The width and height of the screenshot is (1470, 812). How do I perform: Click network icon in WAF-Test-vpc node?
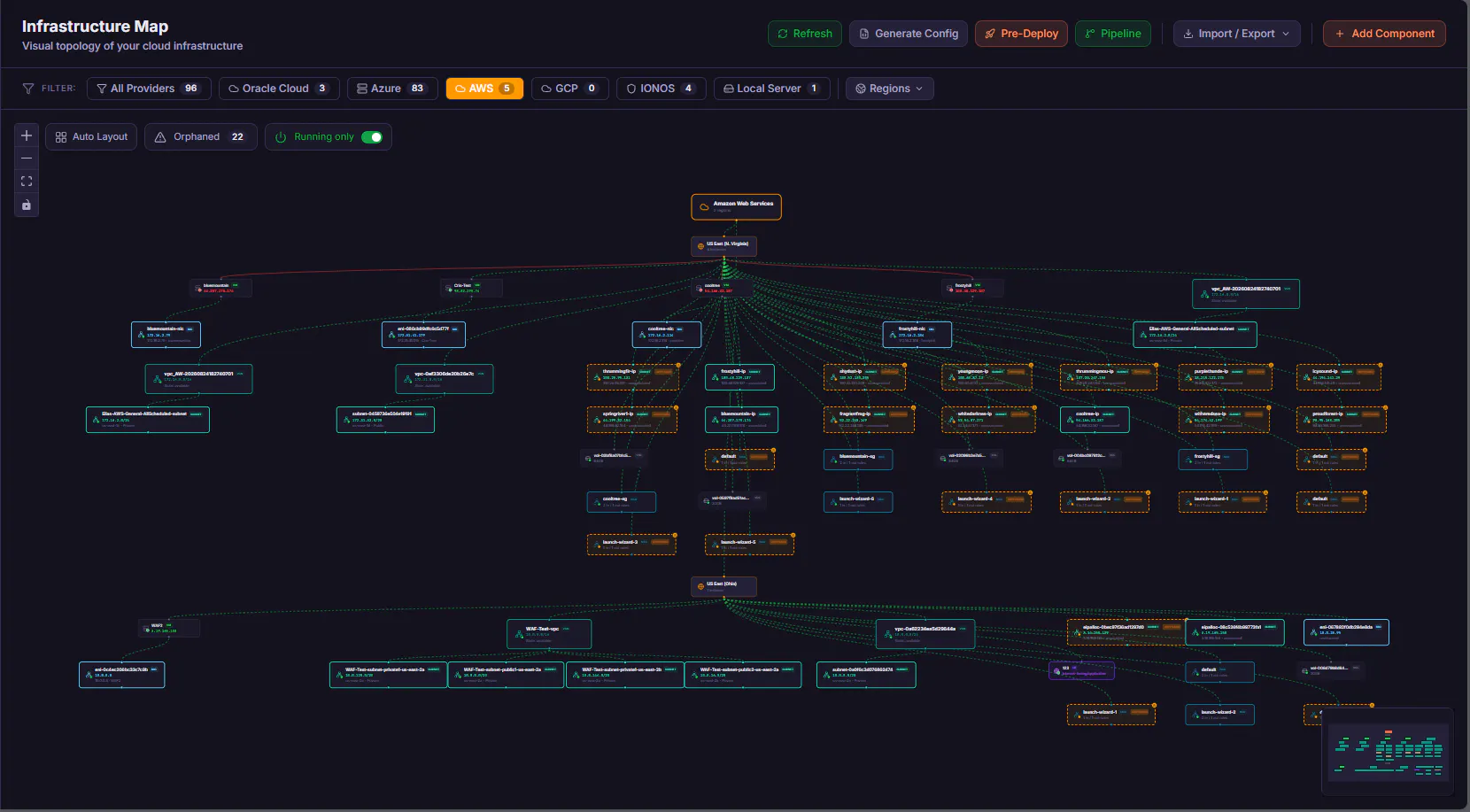coord(517,634)
